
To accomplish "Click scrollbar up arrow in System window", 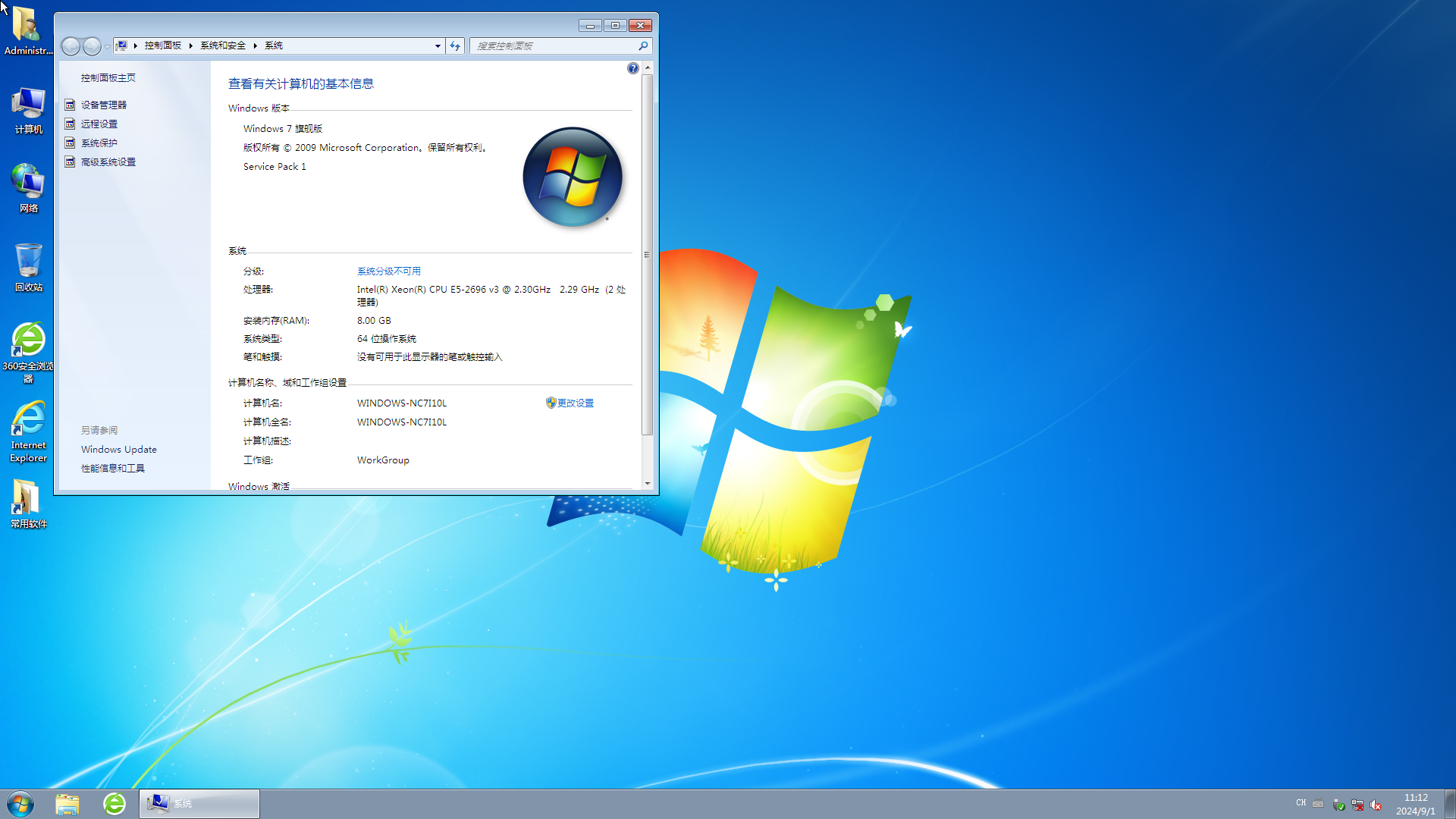I will point(647,67).
